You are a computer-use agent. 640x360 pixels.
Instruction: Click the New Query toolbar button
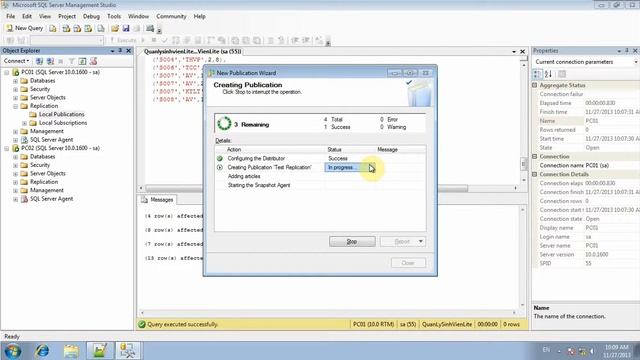[24, 28]
